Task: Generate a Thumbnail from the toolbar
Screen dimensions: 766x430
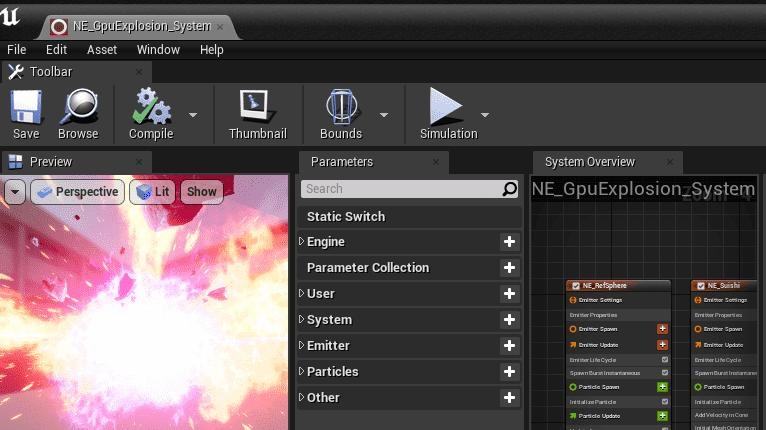Action: 257,113
